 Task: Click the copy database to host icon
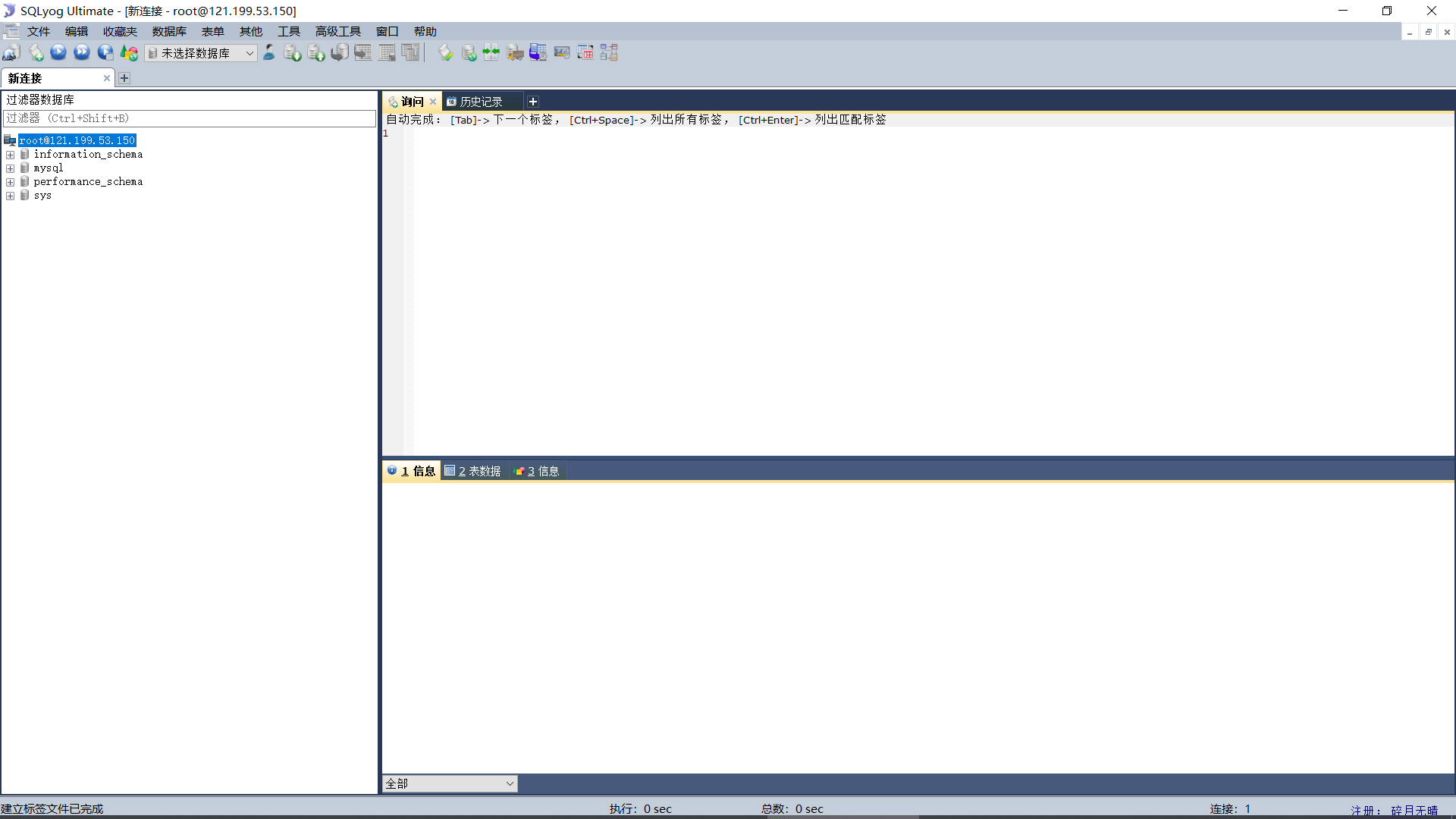[x=340, y=52]
